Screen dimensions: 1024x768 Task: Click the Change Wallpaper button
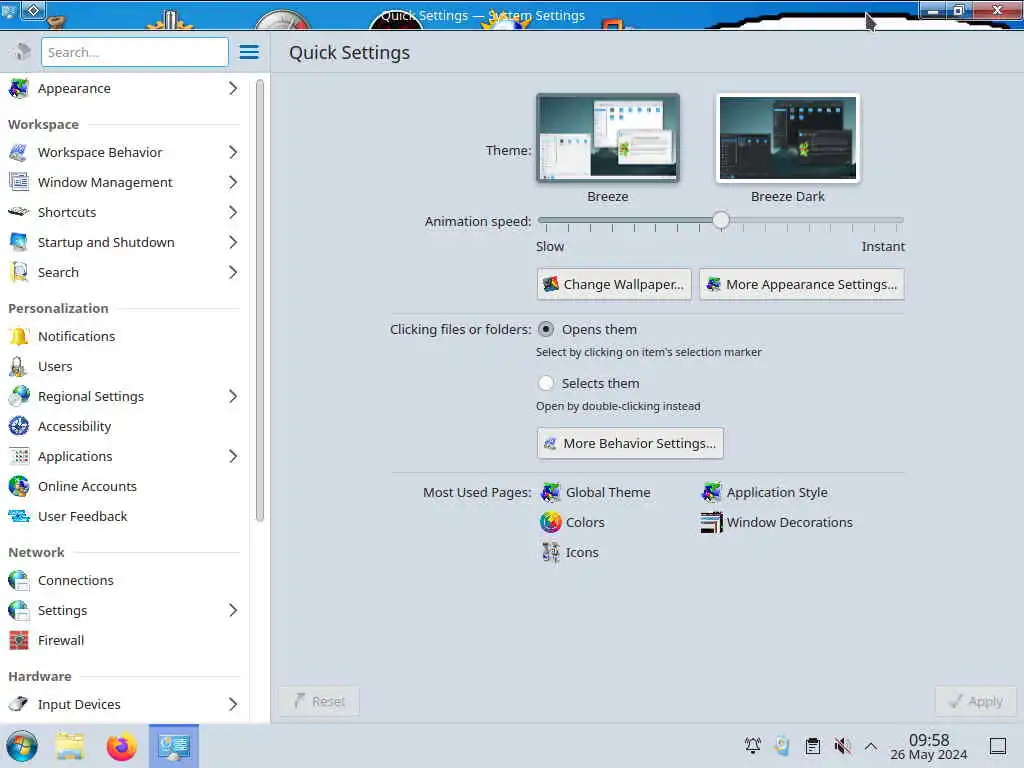point(614,285)
